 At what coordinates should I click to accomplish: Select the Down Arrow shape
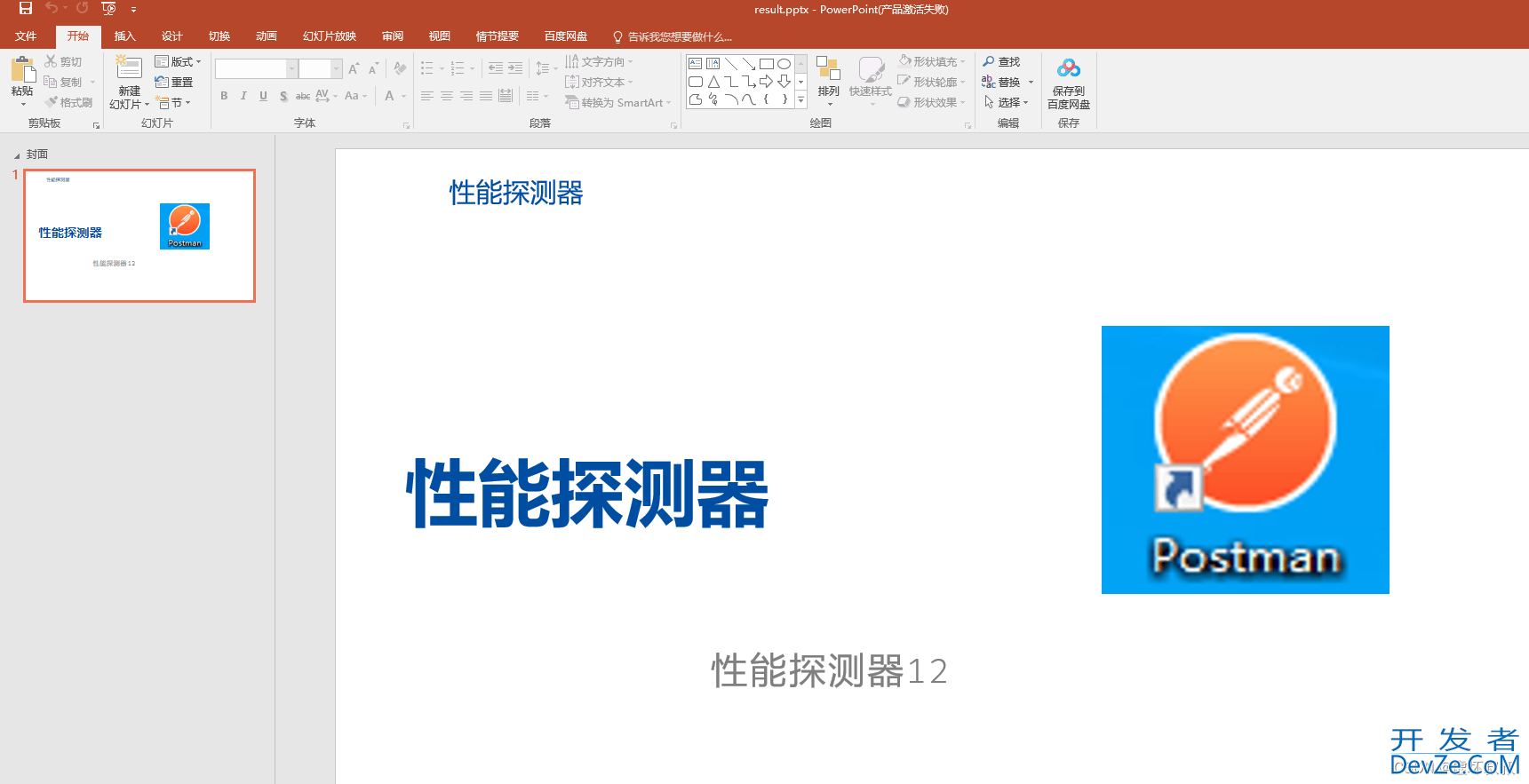tap(784, 82)
